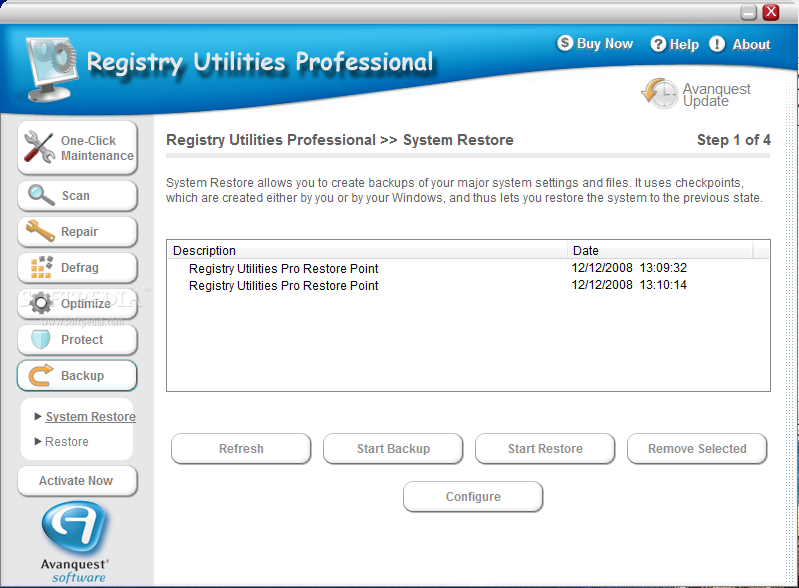Open Avanquest Update text link

(x=716, y=95)
